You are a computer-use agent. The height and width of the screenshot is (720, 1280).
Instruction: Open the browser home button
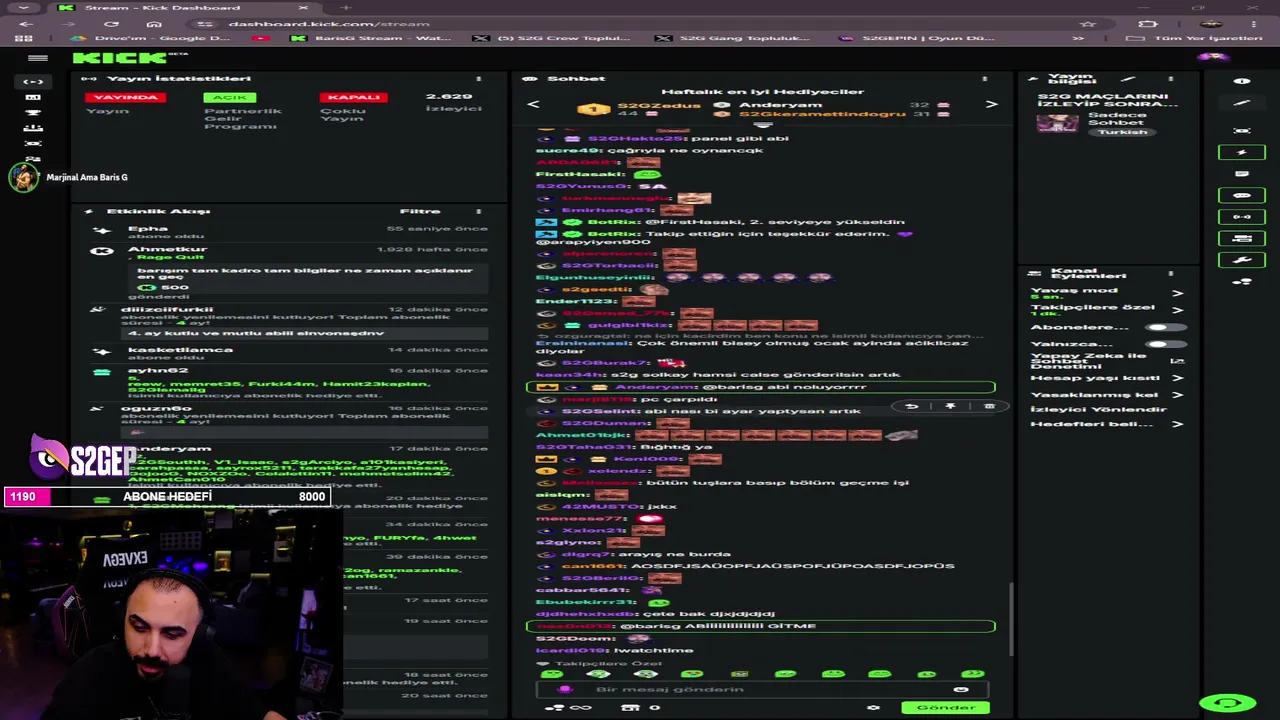tap(153, 24)
